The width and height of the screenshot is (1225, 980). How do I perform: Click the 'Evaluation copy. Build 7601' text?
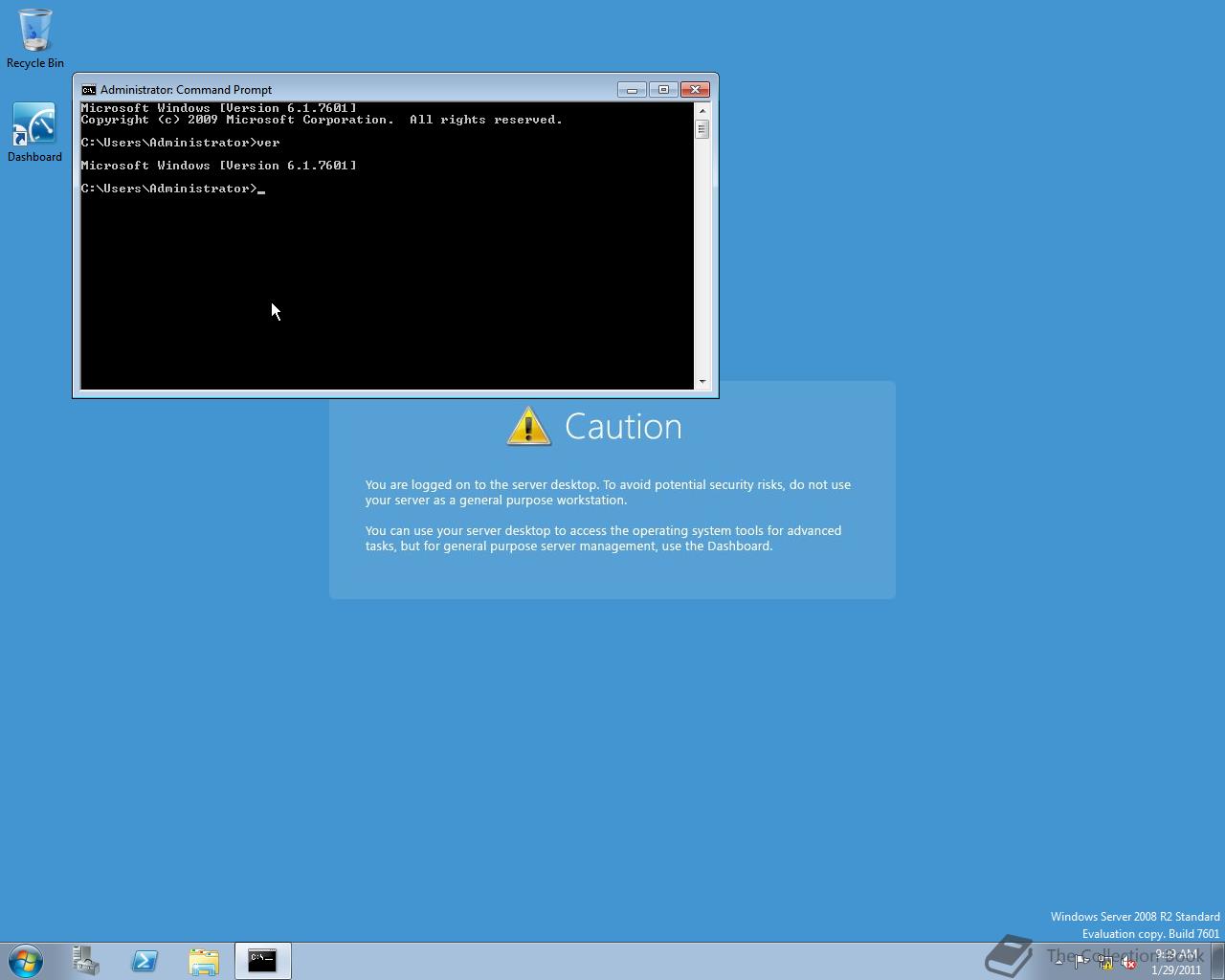coord(1150,934)
